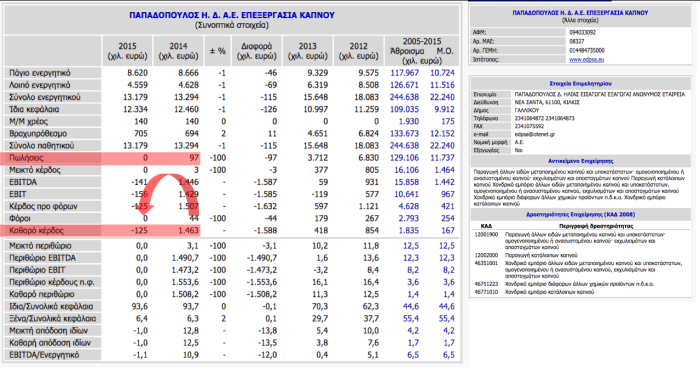Click the Διαφορά column header
The width and height of the screenshot is (700, 368).
point(256,51)
